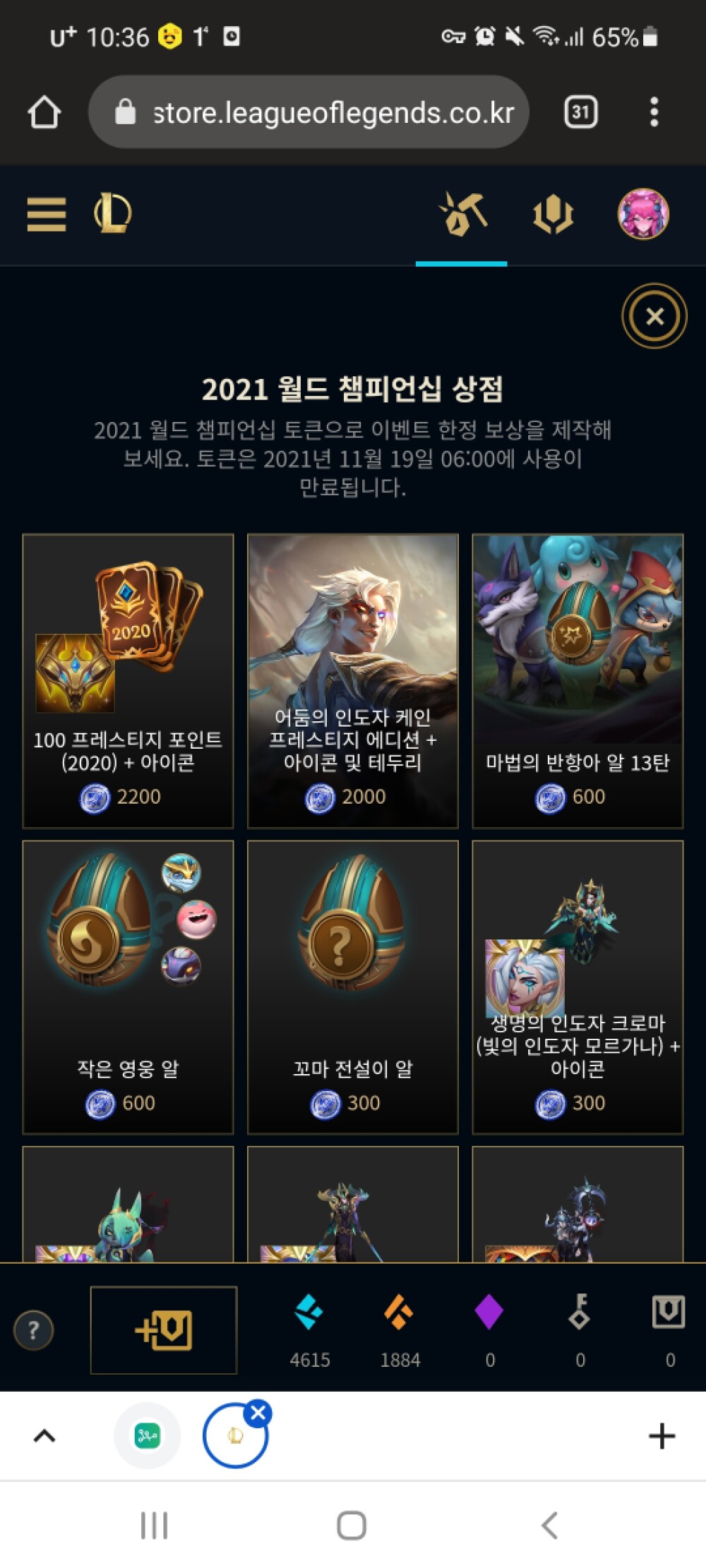Image resolution: width=706 pixels, height=1568 pixels.
Task: Select Morgana chroma plus icon item
Action: [578, 987]
